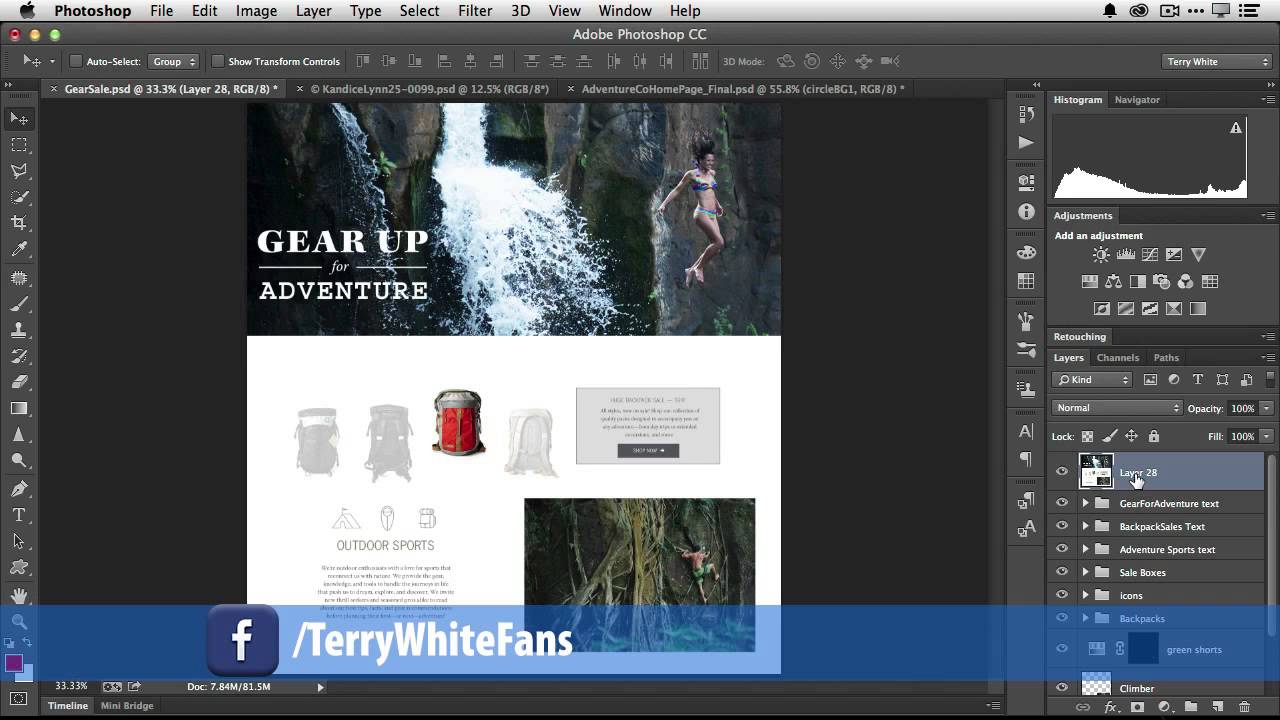Image resolution: width=1280 pixels, height=720 pixels.
Task: Select the Rectangular Marquee tool
Action: tap(19, 145)
